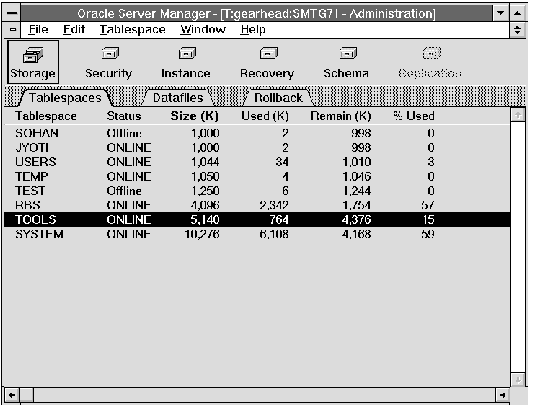Select the SOHAN tablespace row

pos(257,133)
